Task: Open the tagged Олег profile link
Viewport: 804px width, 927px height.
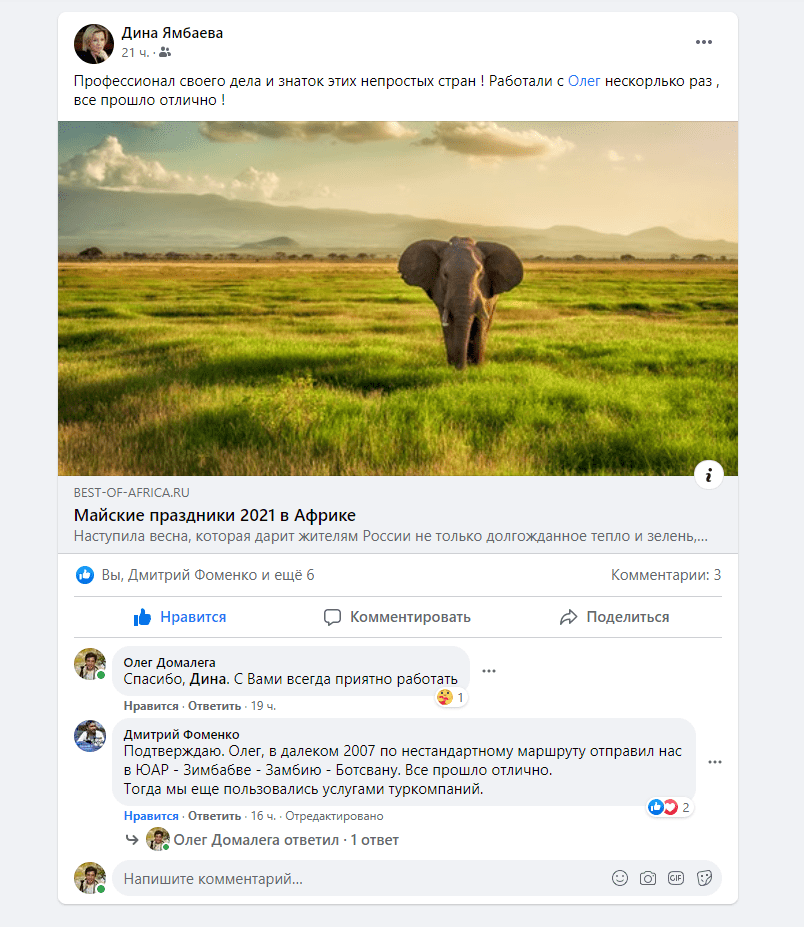Action: point(584,81)
